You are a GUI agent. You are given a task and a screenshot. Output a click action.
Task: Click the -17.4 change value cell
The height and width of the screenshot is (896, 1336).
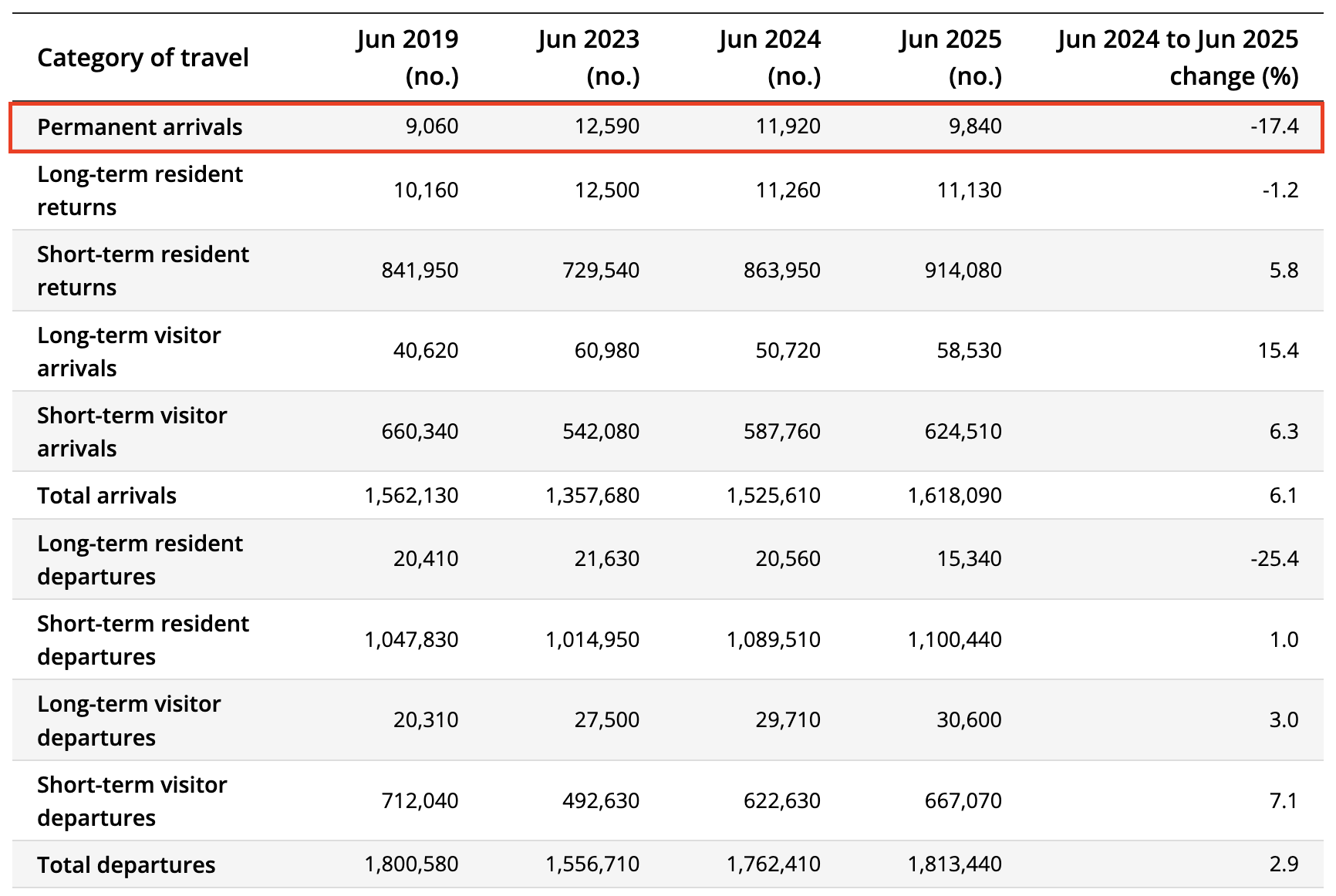tap(1274, 126)
